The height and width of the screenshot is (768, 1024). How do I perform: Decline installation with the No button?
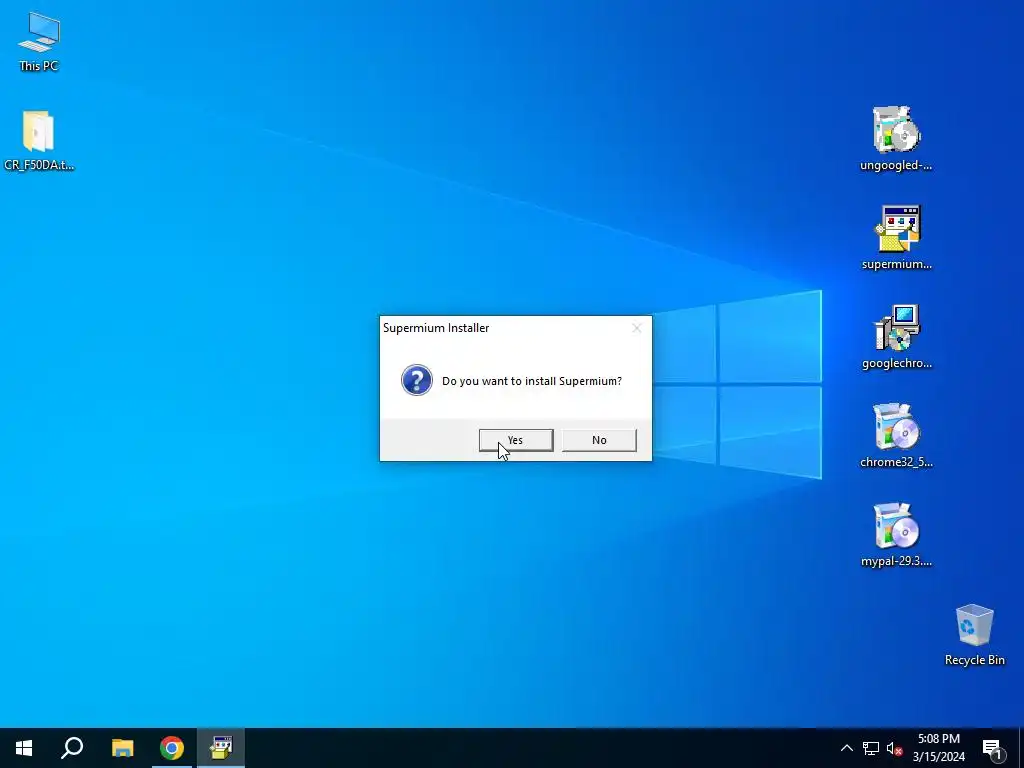tap(599, 440)
